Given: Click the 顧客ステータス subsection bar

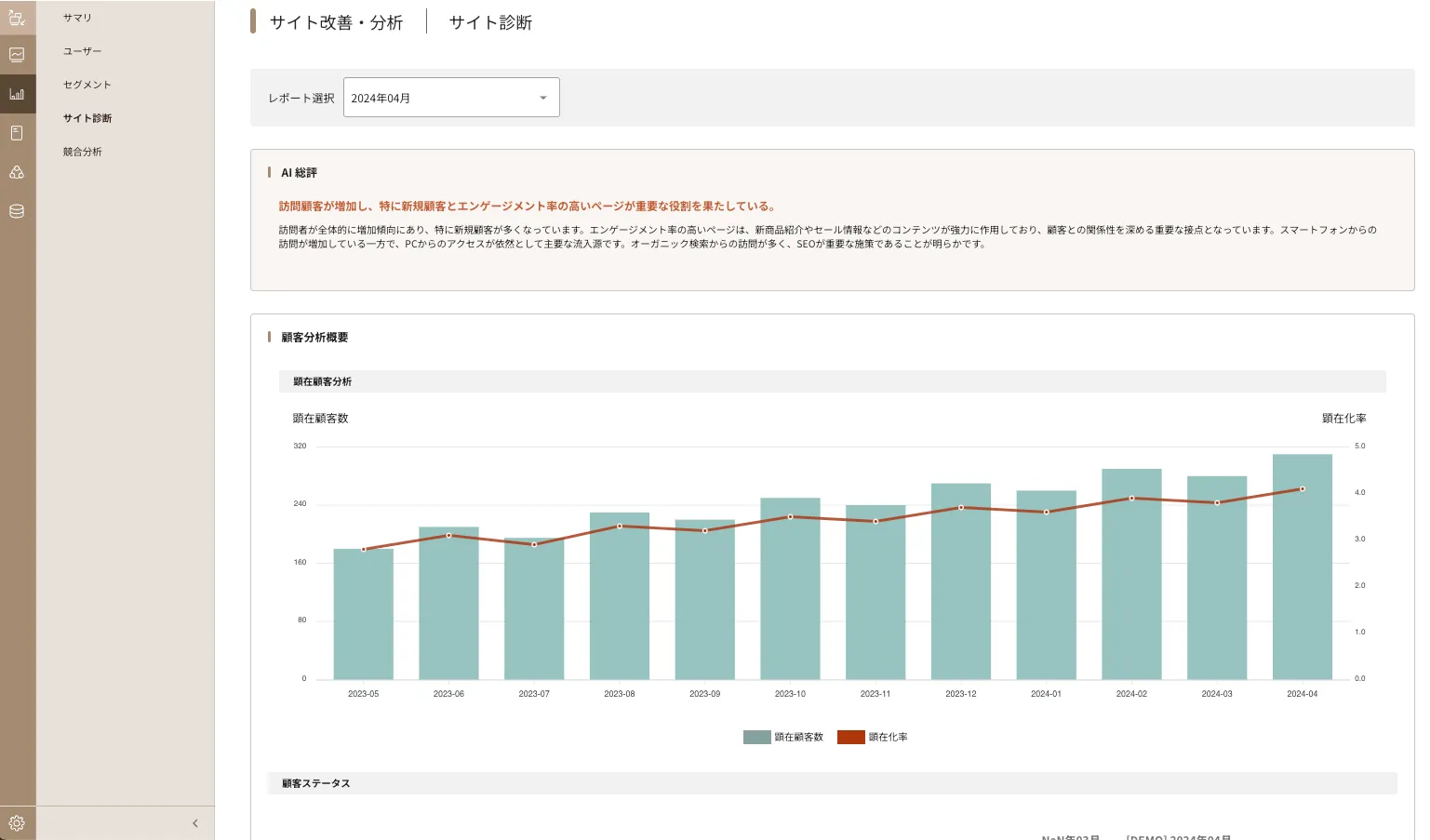Looking at the screenshot, I should click(x=832, y=783).
